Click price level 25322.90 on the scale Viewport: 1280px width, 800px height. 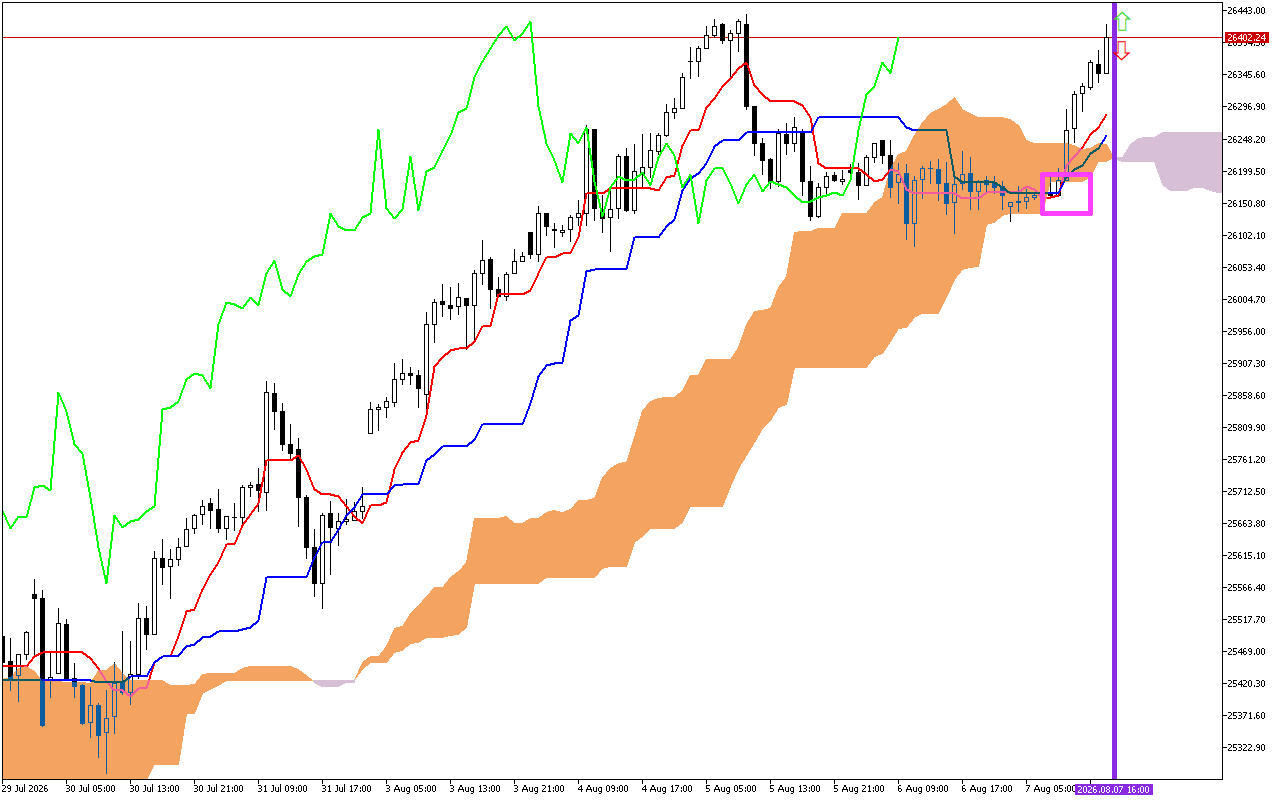[1246, 747]
